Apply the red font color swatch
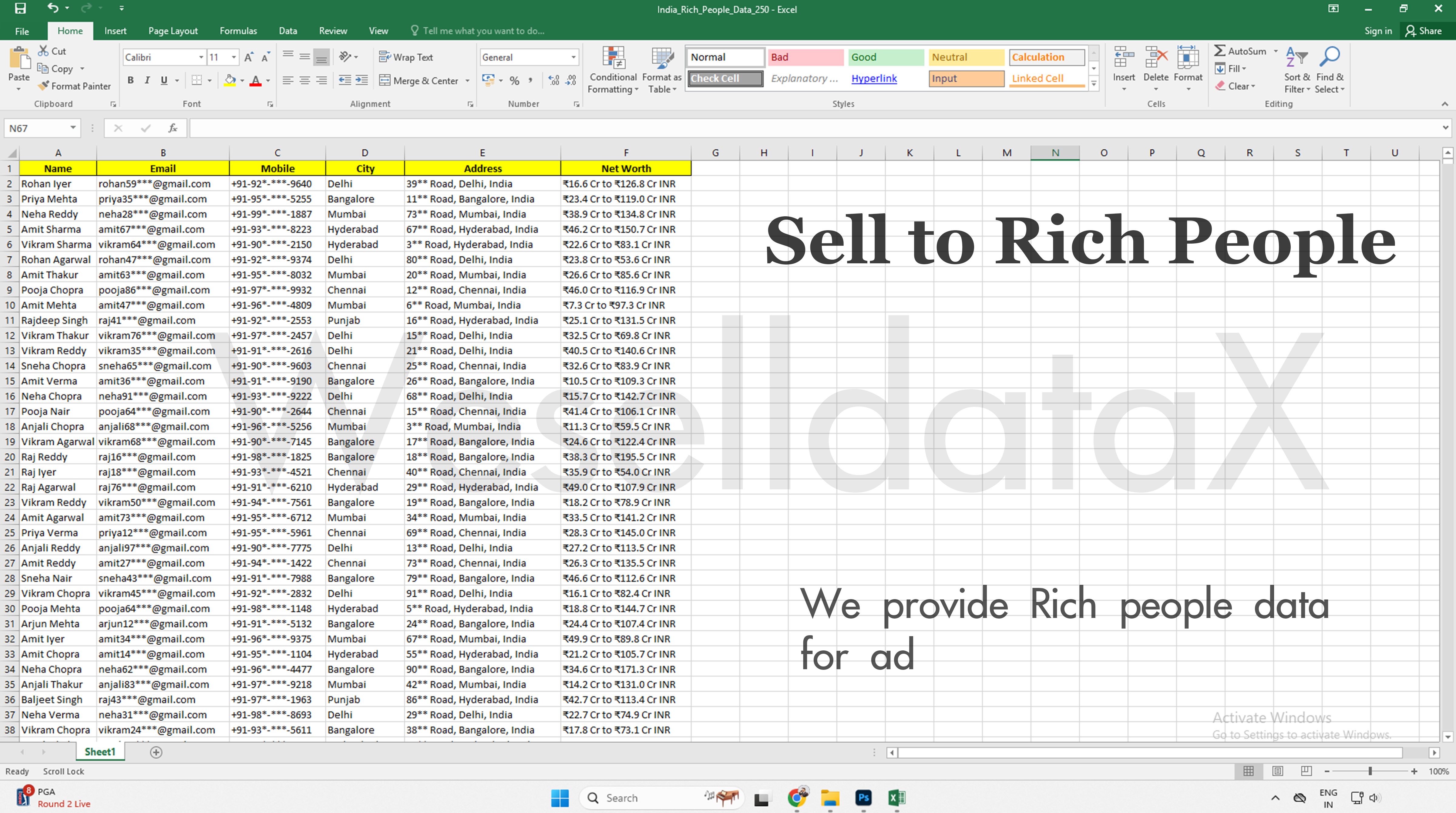 point(255,80)
